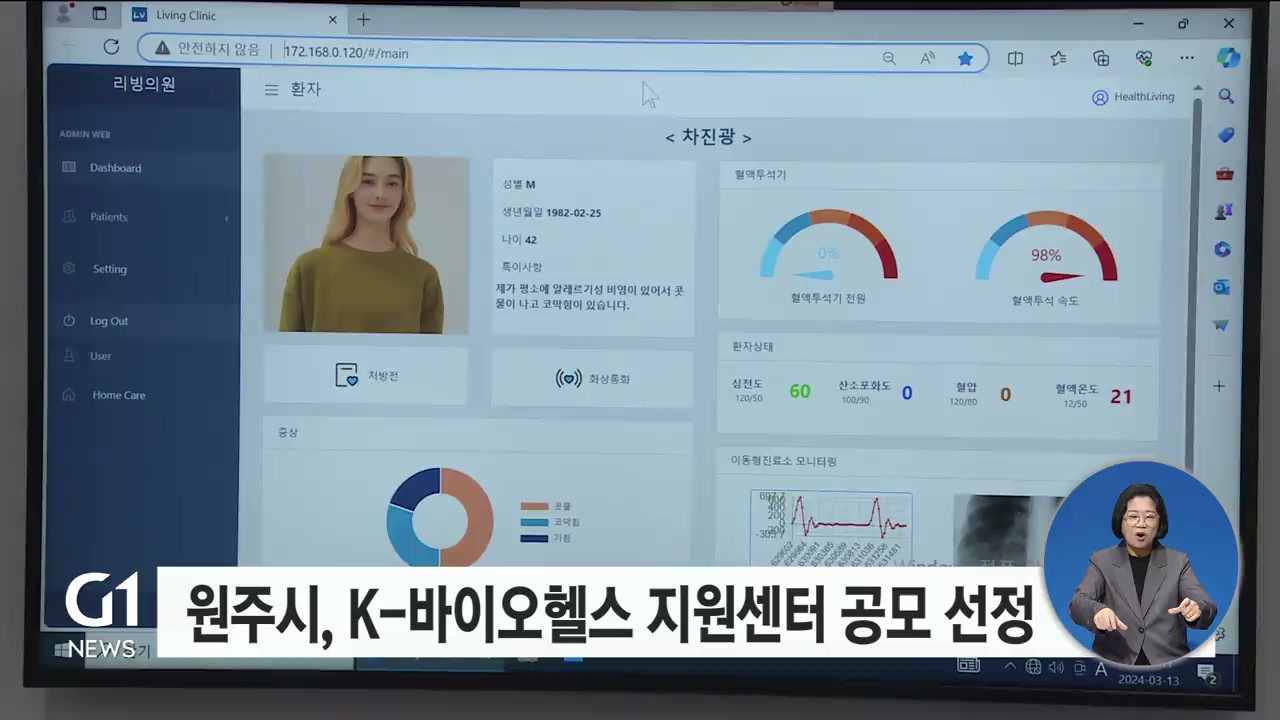
Task: Click the patient profile photo
Action: point(366,245)
